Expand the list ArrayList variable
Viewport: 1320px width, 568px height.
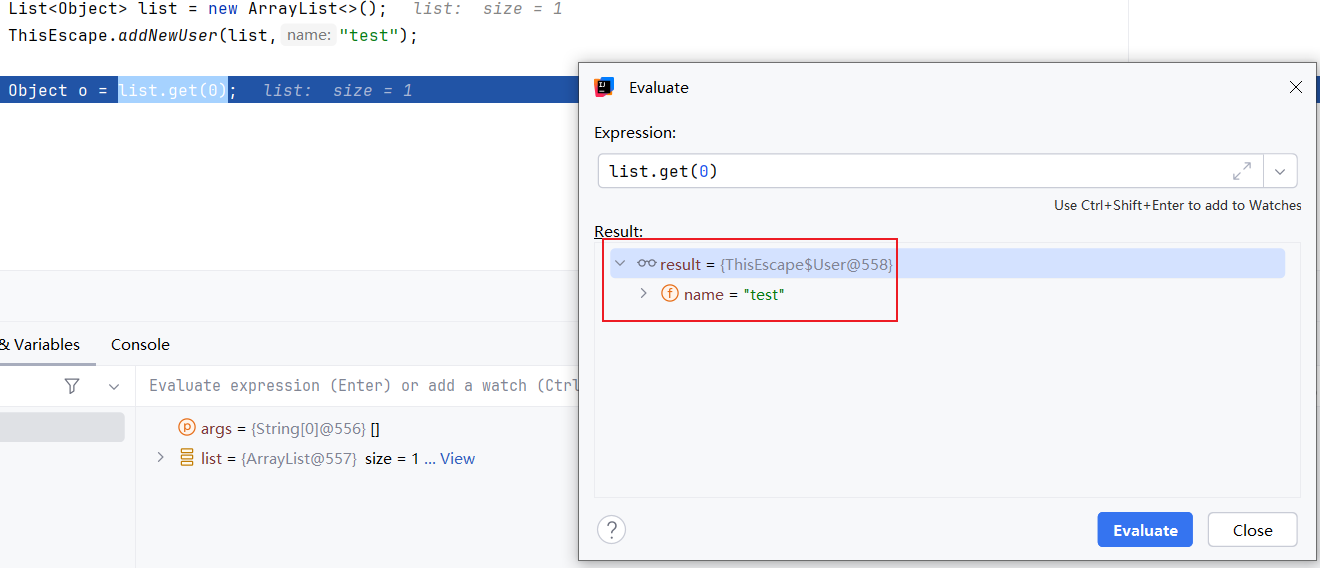coord(160,458)
